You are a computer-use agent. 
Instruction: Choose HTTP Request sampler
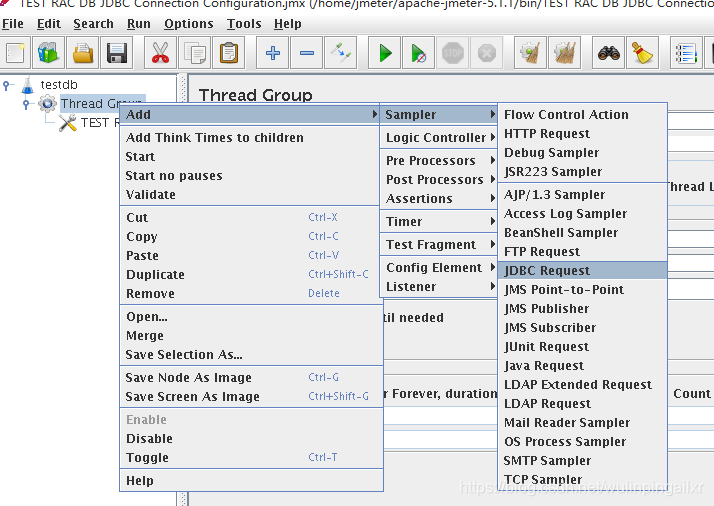tap(583, 134)
